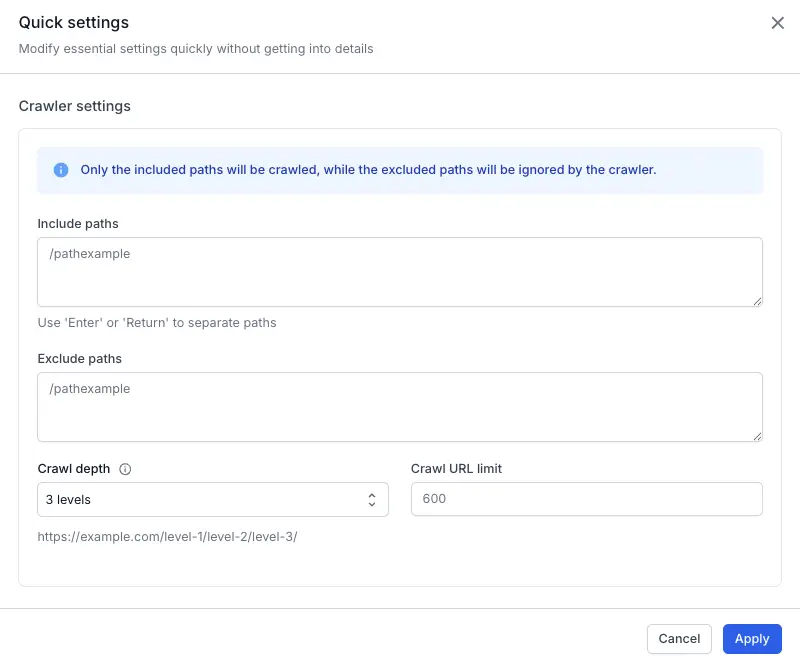Screen dimensions: 800x665
Task: Click the Enter or Return separator hint text
Action: (x=157, y=322)
